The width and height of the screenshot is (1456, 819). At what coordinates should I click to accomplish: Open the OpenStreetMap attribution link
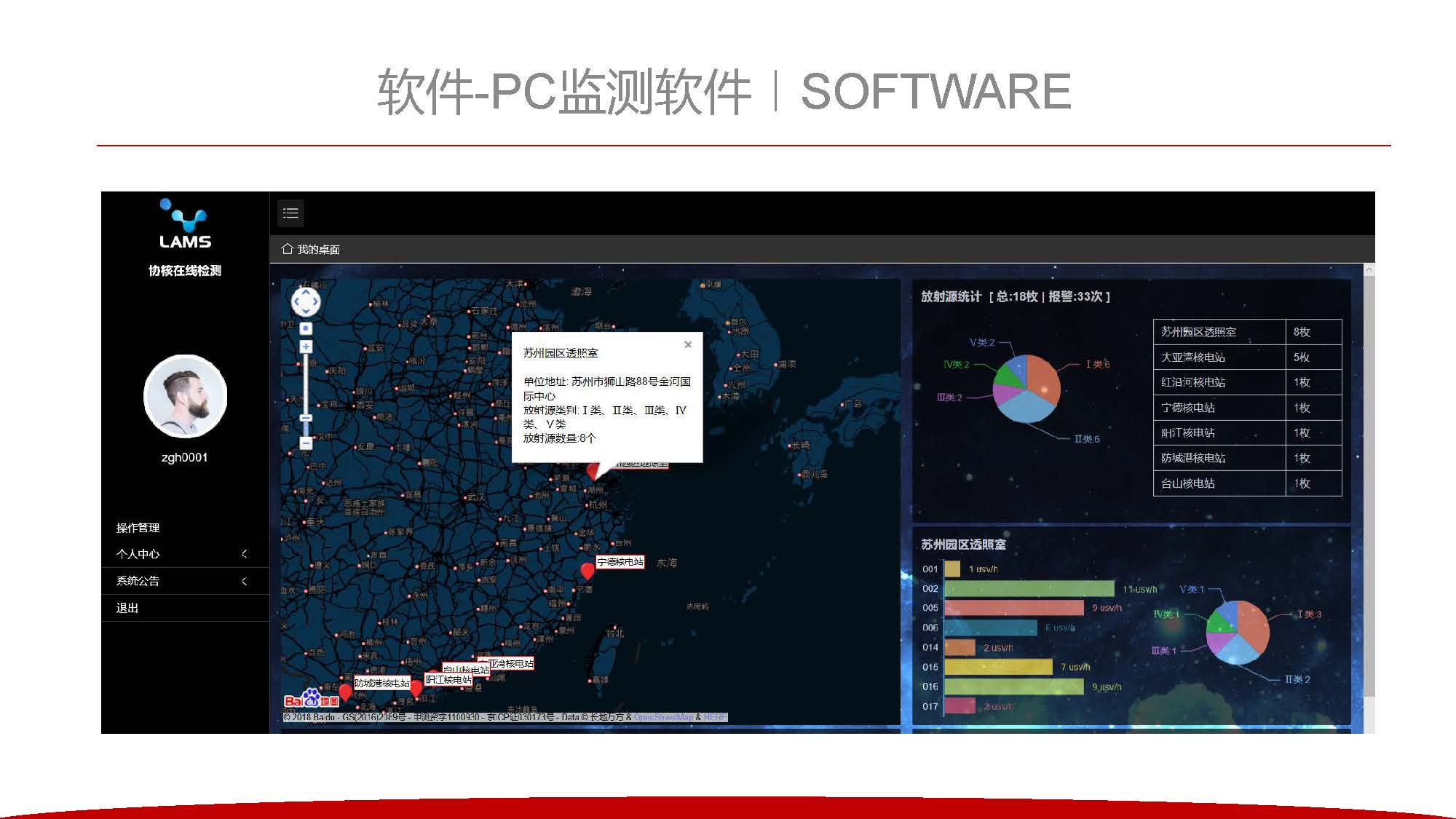click(x=663, y=717)
